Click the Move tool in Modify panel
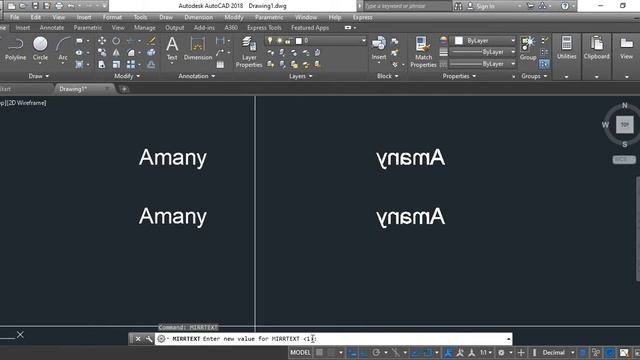This screenshot has height=360, width=640. tap(102, 40)
